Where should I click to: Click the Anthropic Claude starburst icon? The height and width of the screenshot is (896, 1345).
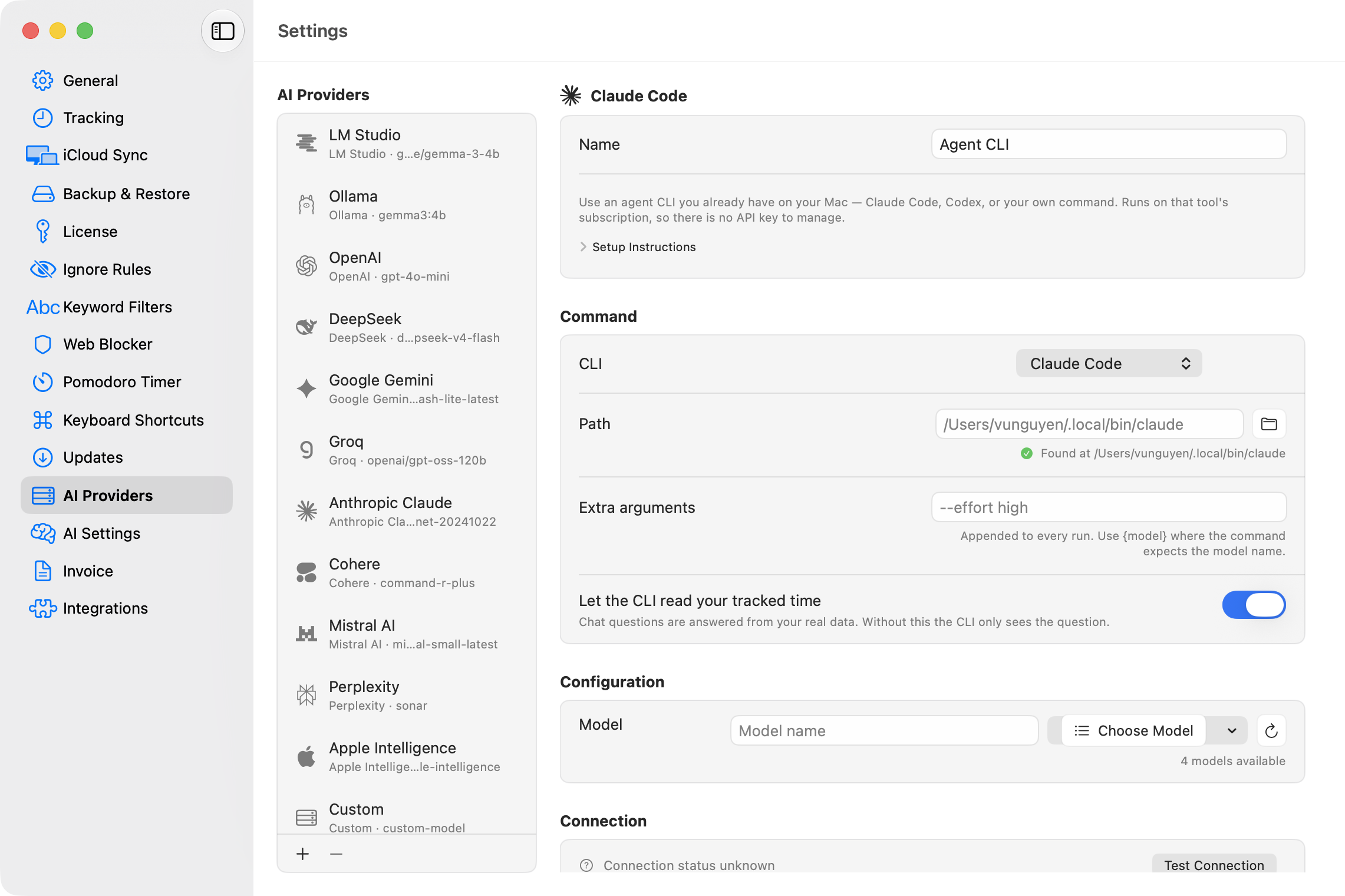tap(306, 511)
